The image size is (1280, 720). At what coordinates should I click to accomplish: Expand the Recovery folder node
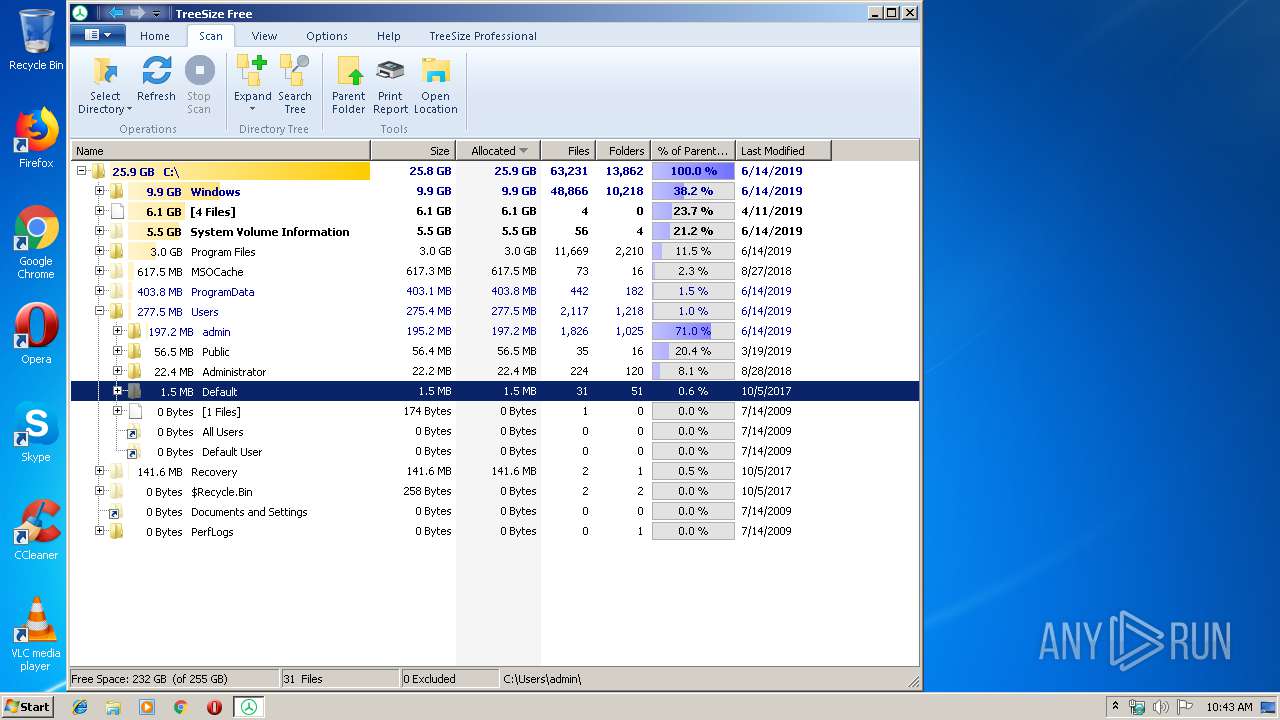coord(99,471)
